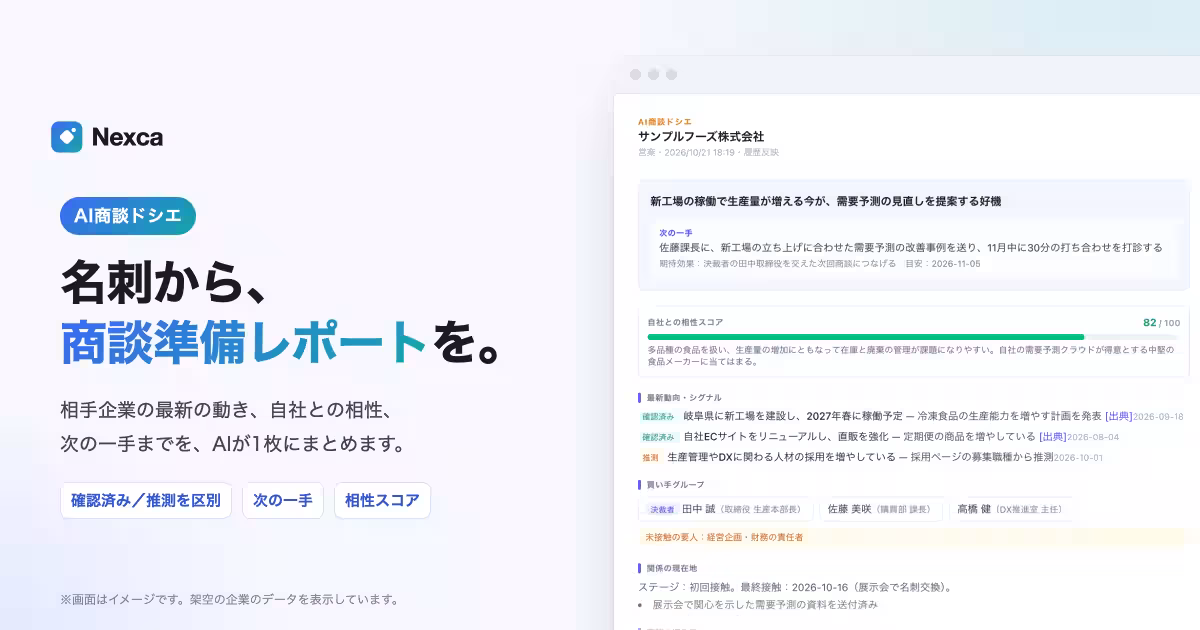Click the first window control dot

(635, 74)
